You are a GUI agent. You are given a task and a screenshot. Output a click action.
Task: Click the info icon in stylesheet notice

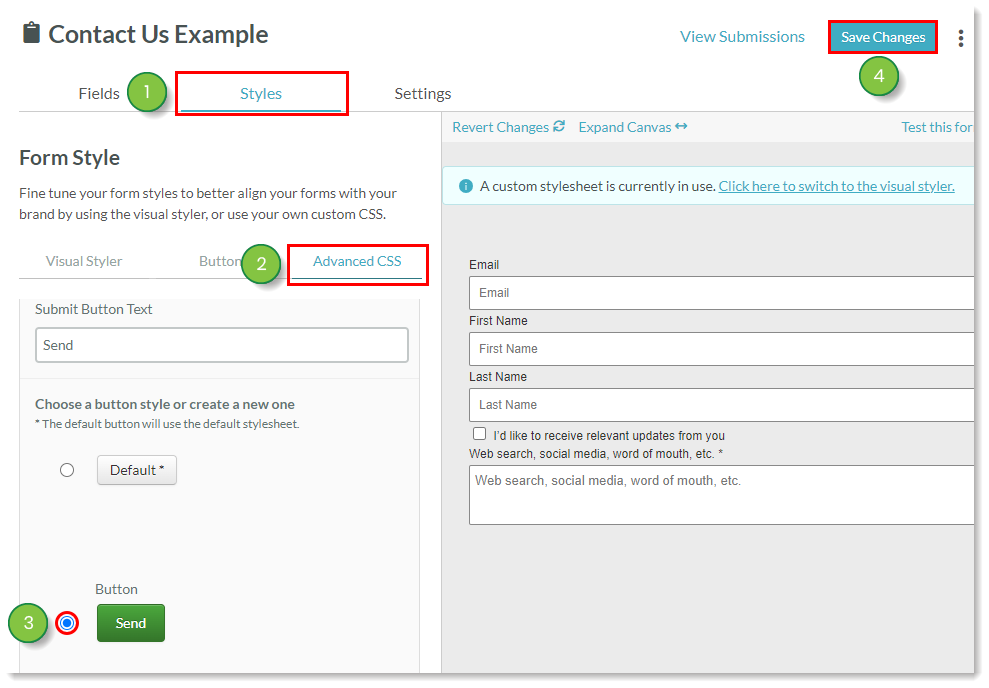point(465,186)
